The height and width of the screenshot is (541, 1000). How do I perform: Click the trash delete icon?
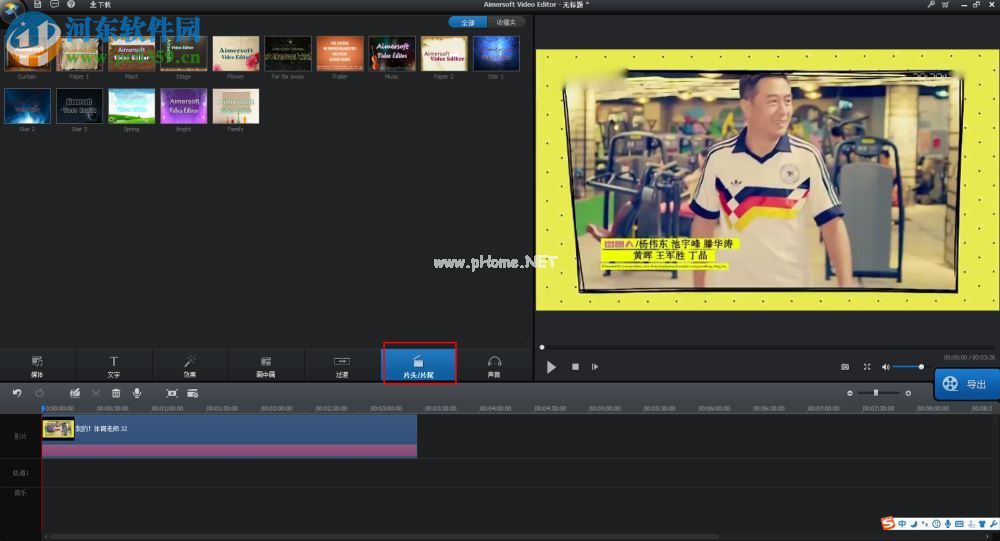(116, 393)
